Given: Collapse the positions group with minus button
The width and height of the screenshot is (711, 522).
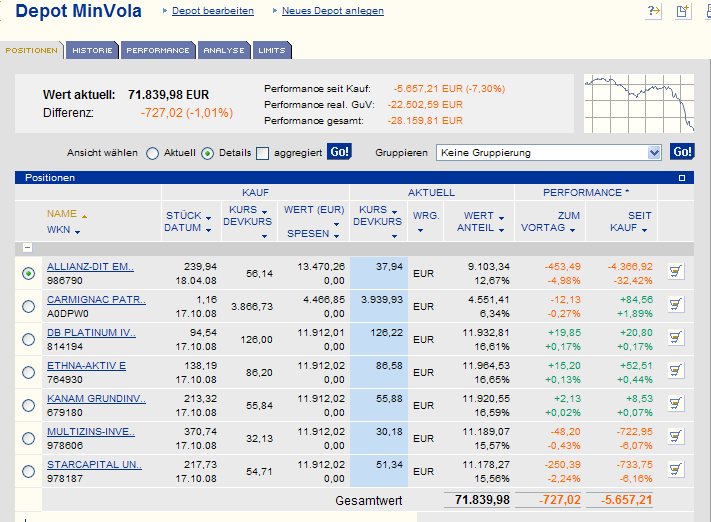Looking at the screenshot, I should coord(28,247).
